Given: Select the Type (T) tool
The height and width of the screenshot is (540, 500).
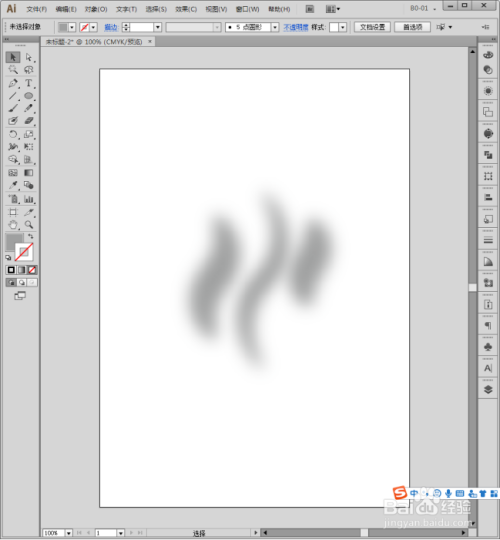Looking at the screenshot, I should [x=29, y=83].
